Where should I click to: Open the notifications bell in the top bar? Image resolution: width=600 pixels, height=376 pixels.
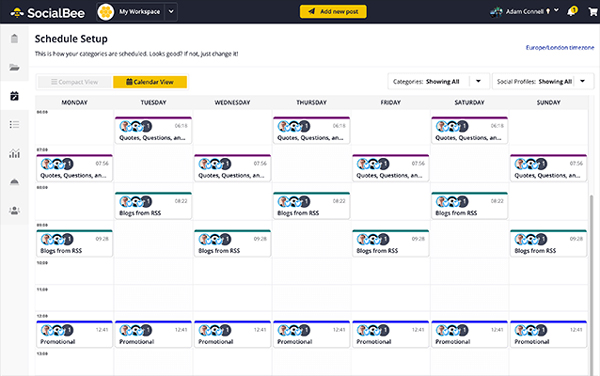[x=572, y=11]
